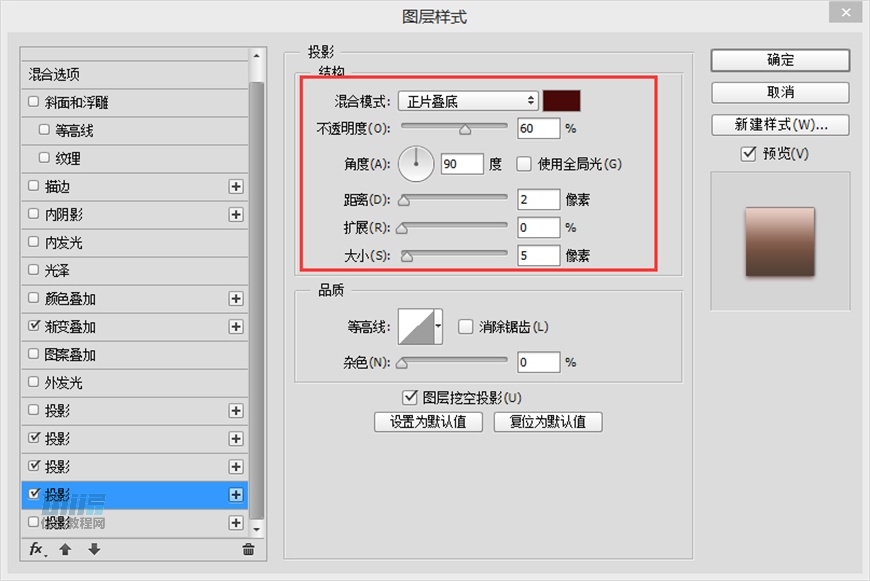Click inside the 不透明度 value field
The image size is (870, 581).
(x=538, y=128)
